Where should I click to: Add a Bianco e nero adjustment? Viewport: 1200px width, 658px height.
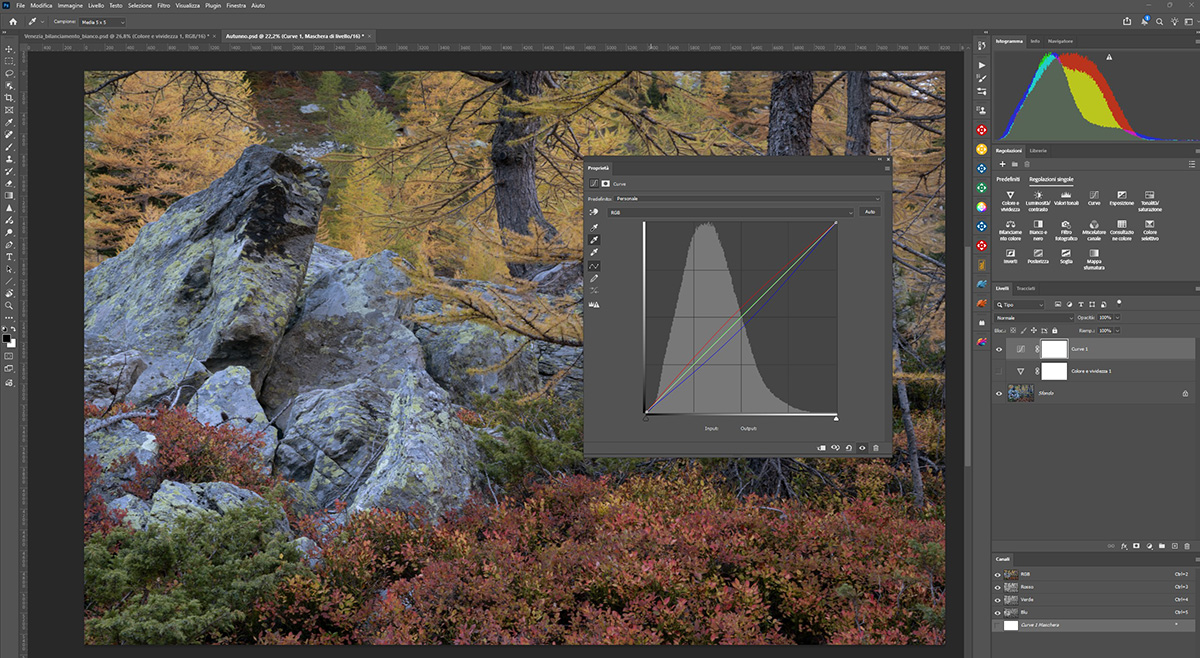coord(1038,225)
